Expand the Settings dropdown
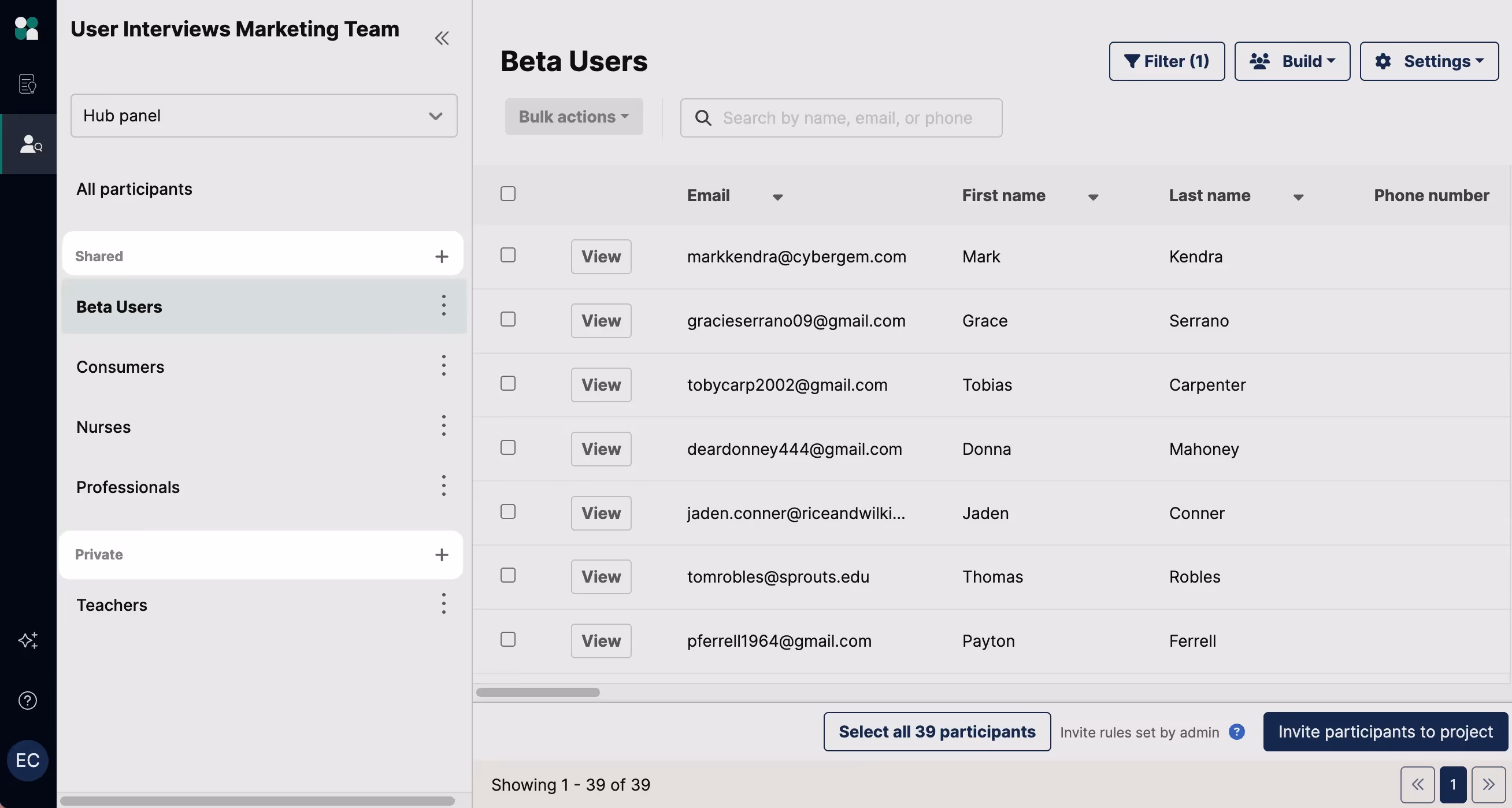The height and width of the screenshot is (808, 1512). click(1429, 61)
